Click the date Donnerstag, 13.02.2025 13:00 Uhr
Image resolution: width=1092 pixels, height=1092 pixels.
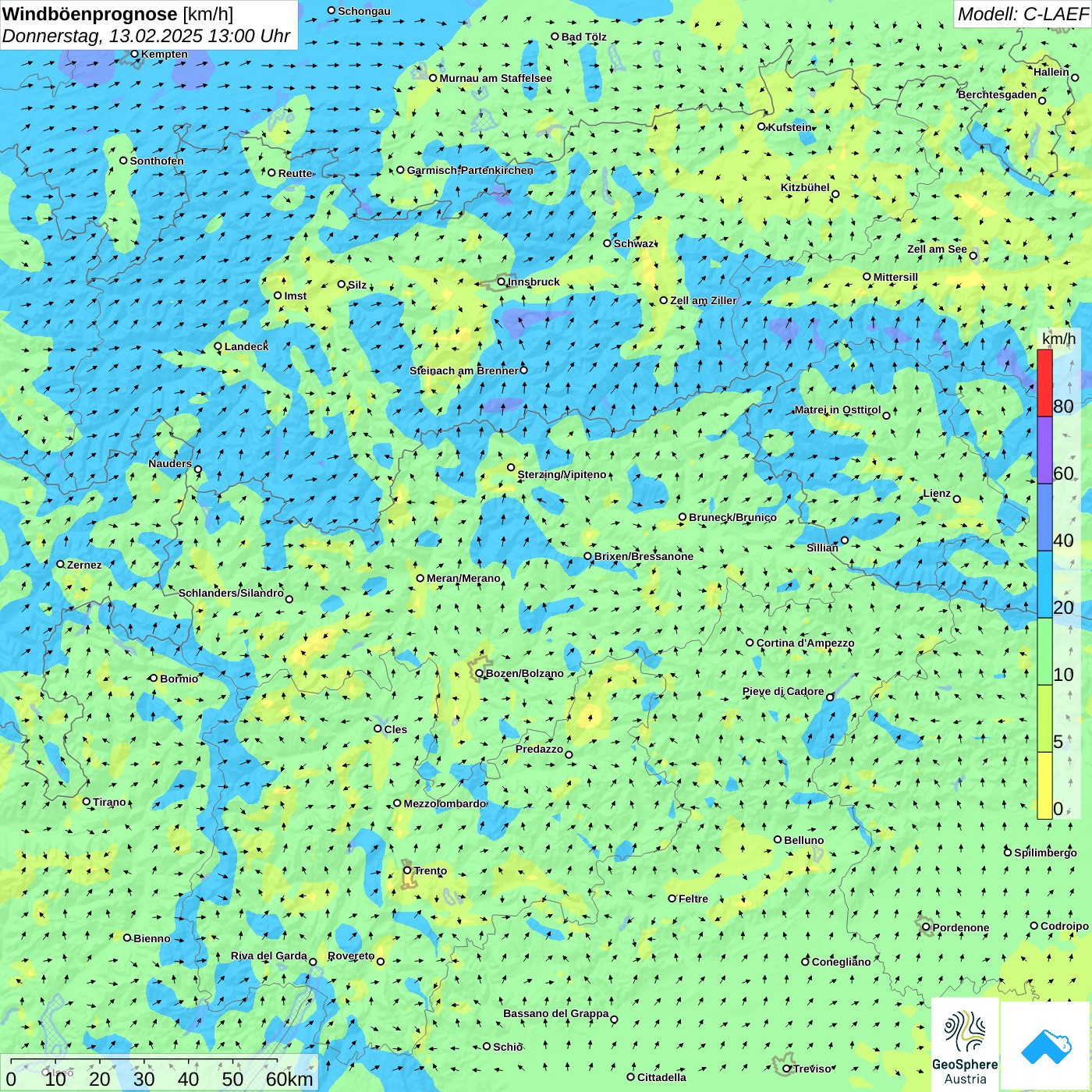point(147,36)
